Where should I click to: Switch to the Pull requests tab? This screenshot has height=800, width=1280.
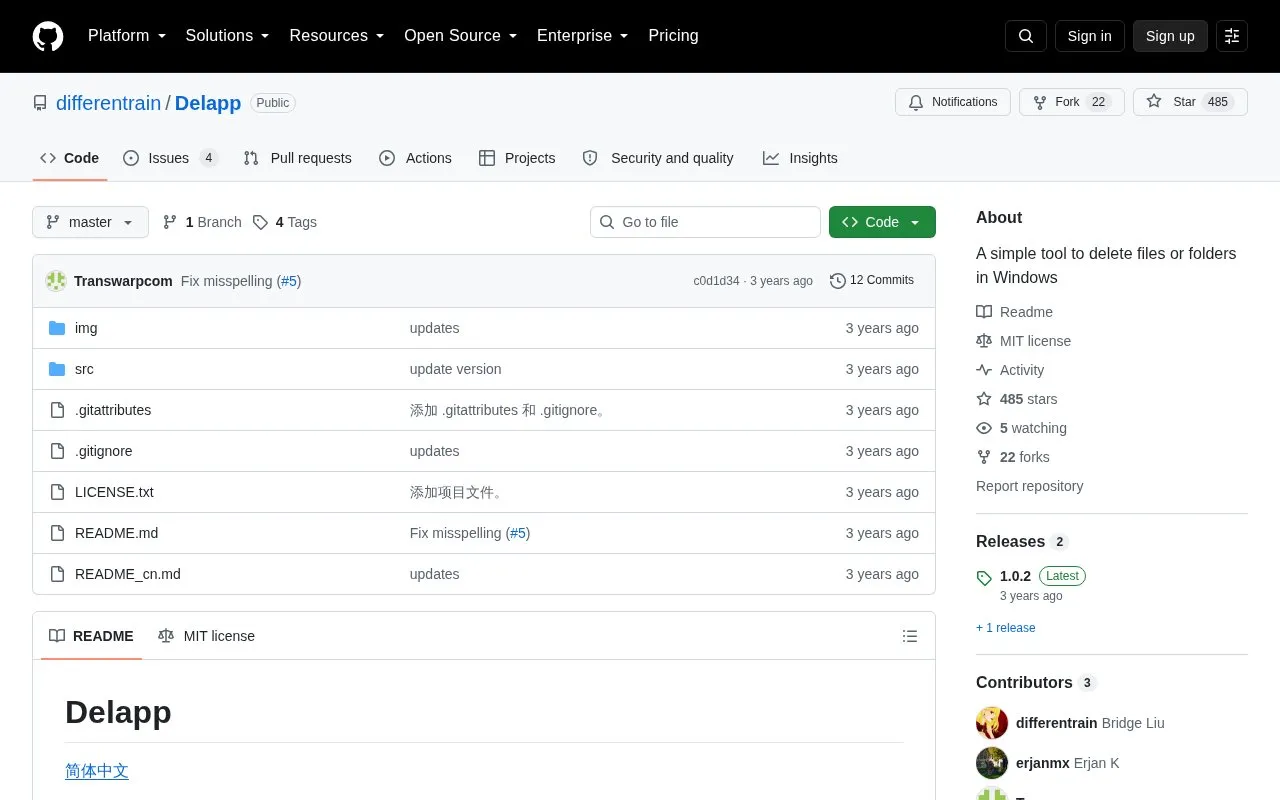297,158
